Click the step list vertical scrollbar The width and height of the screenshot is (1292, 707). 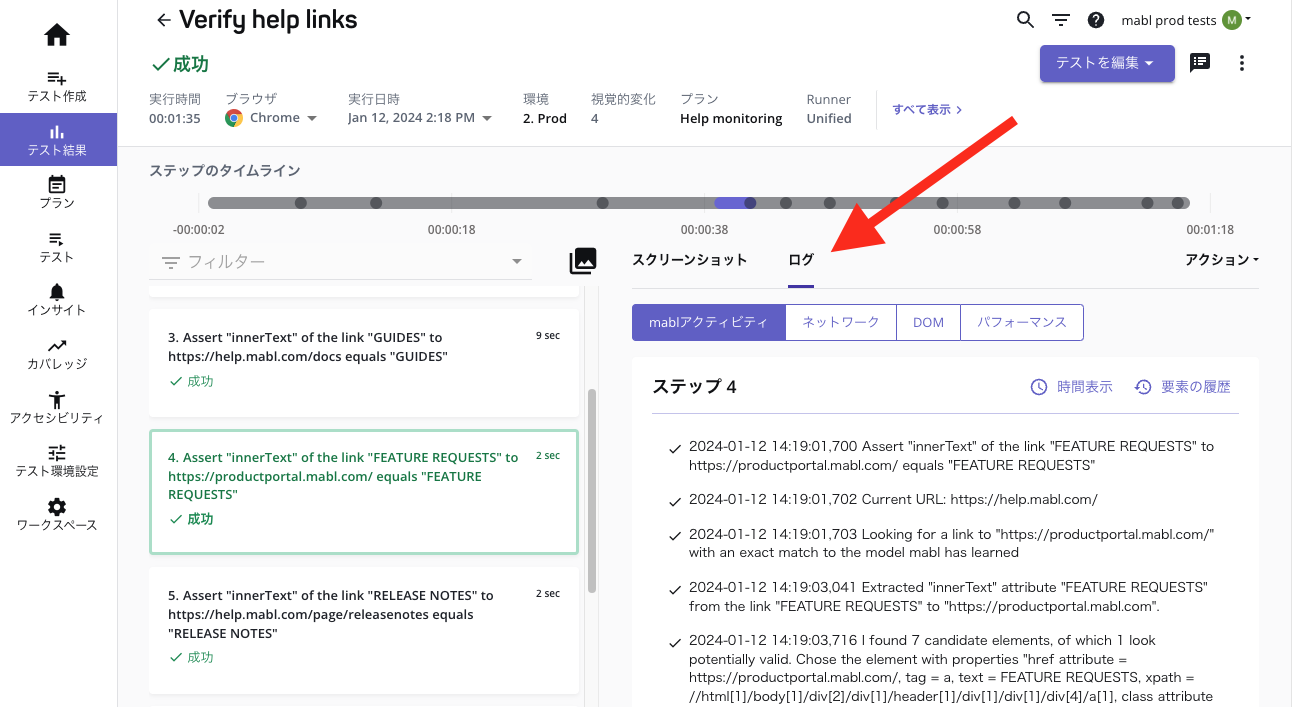[591, 490]
